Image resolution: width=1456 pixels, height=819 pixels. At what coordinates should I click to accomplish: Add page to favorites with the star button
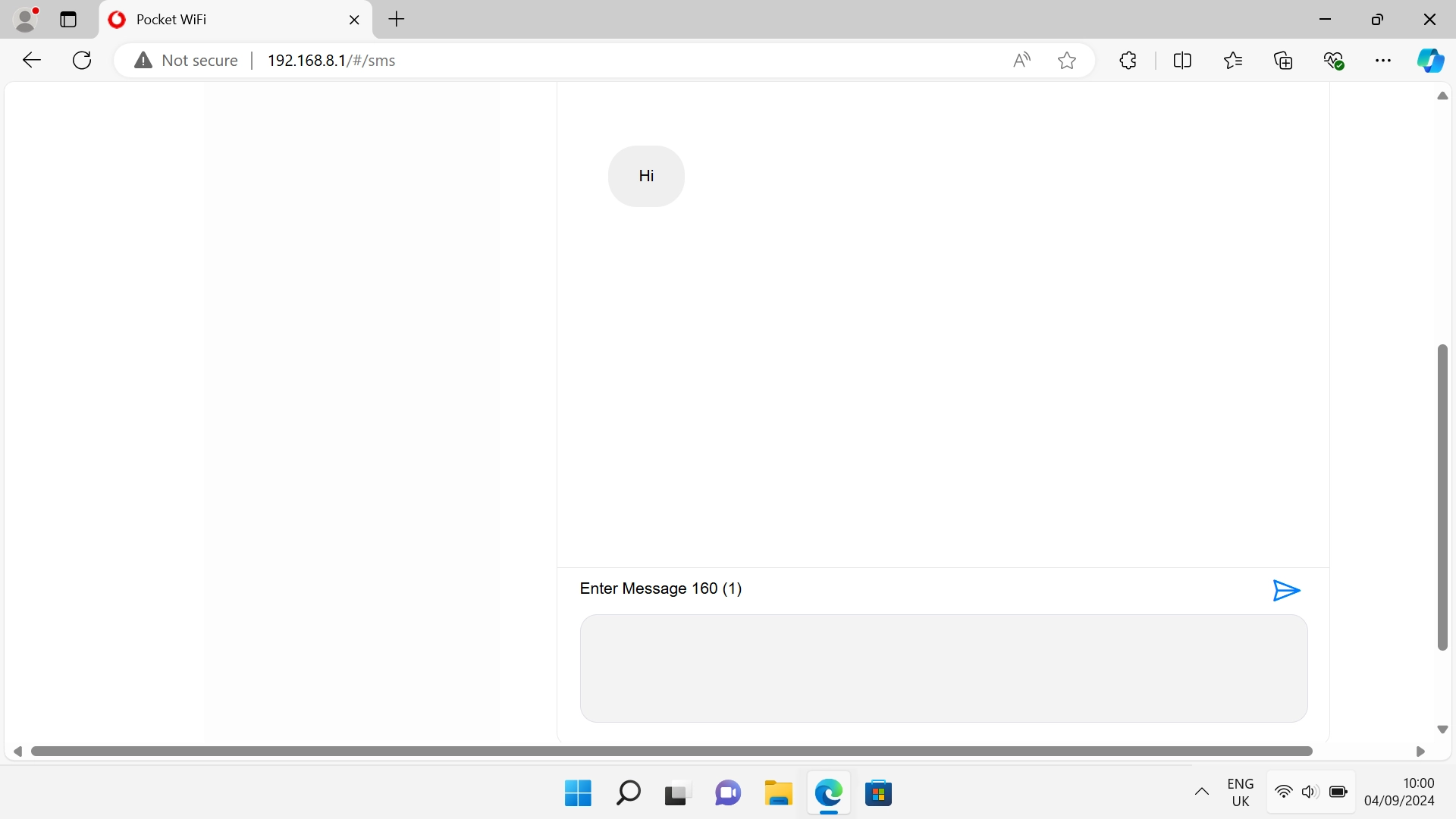(1066, 60)
